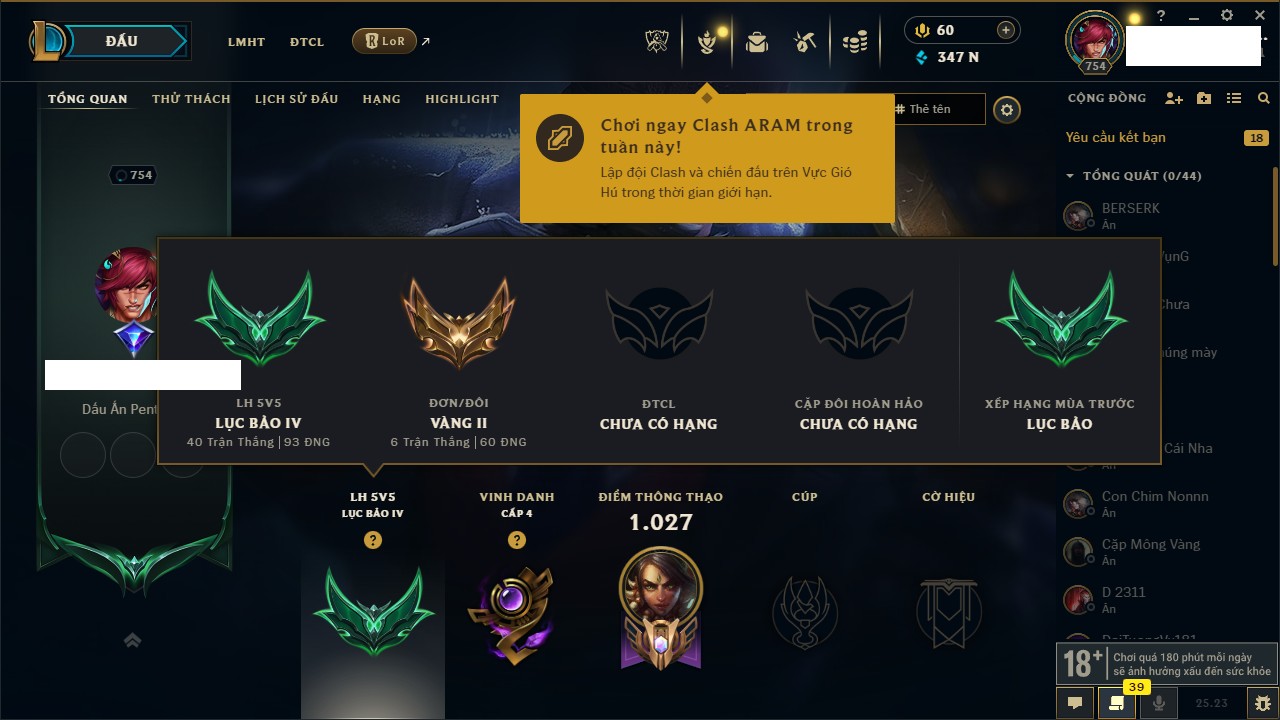
Task: Click the ĐẤU play button
Action: (x=122, y=41)
